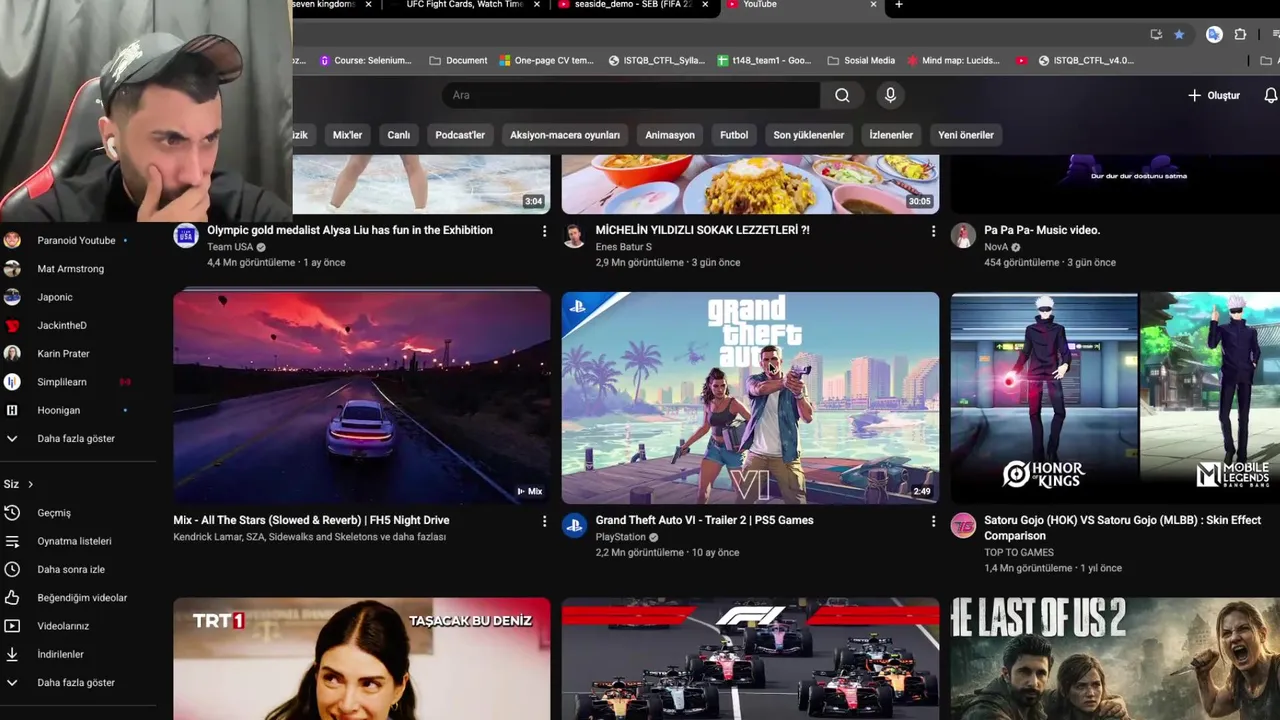The height and width of the screenshot is (720, 1280).
Task: Open the notifications bell
Action: pos(1270,95)
